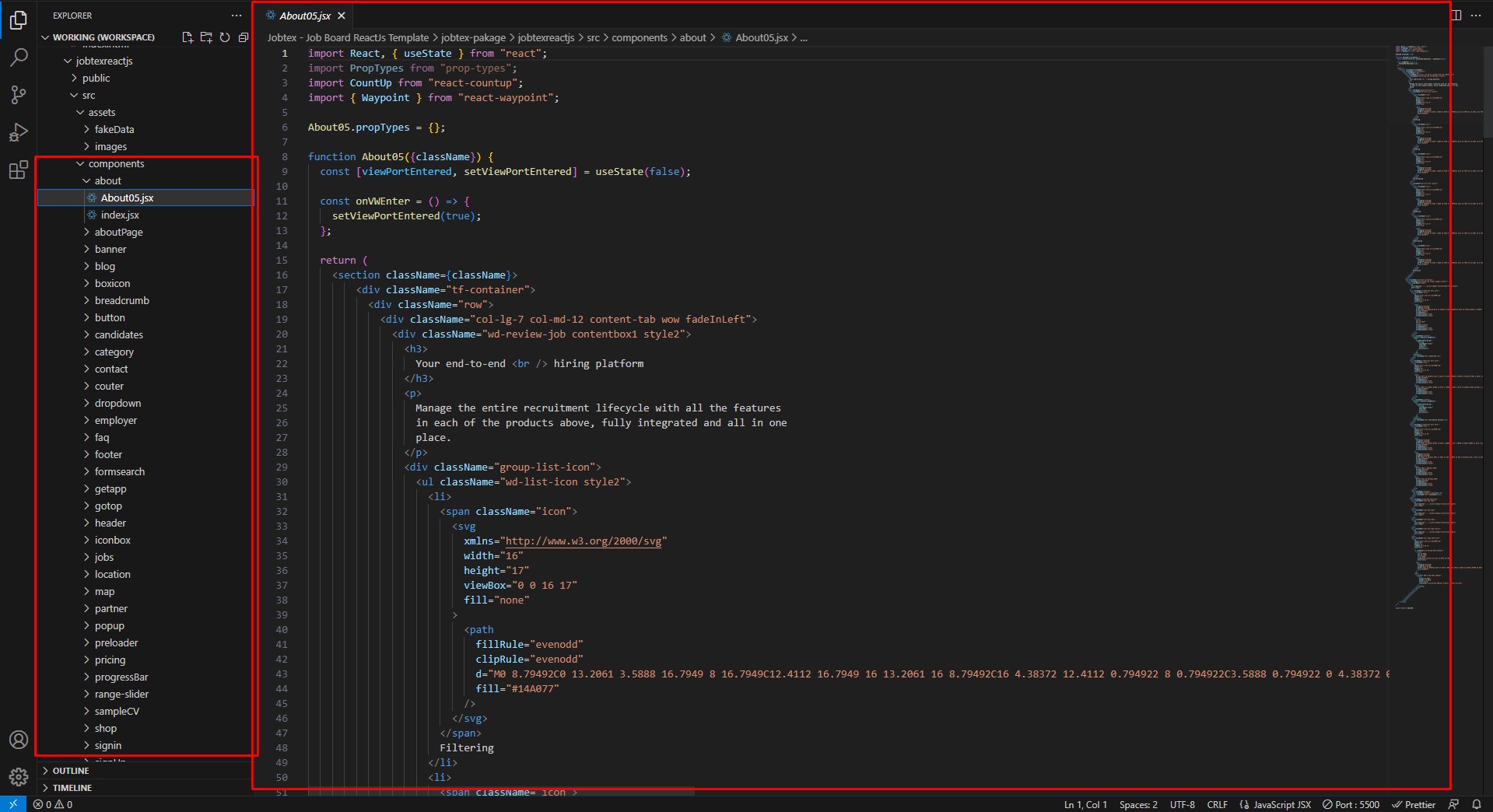The height and width of the screenshot is (812, 1493).
Task: Click the JavaScript JSX language mode
Action: click(1281, 805)
